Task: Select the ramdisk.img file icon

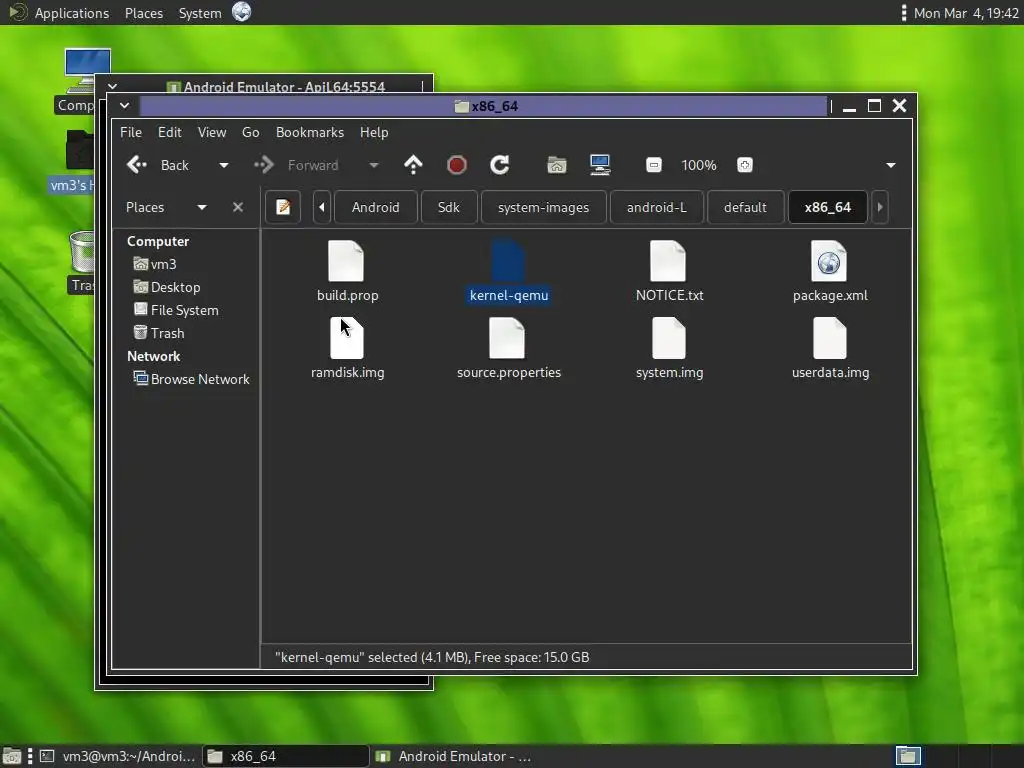Action: point(346,338)
